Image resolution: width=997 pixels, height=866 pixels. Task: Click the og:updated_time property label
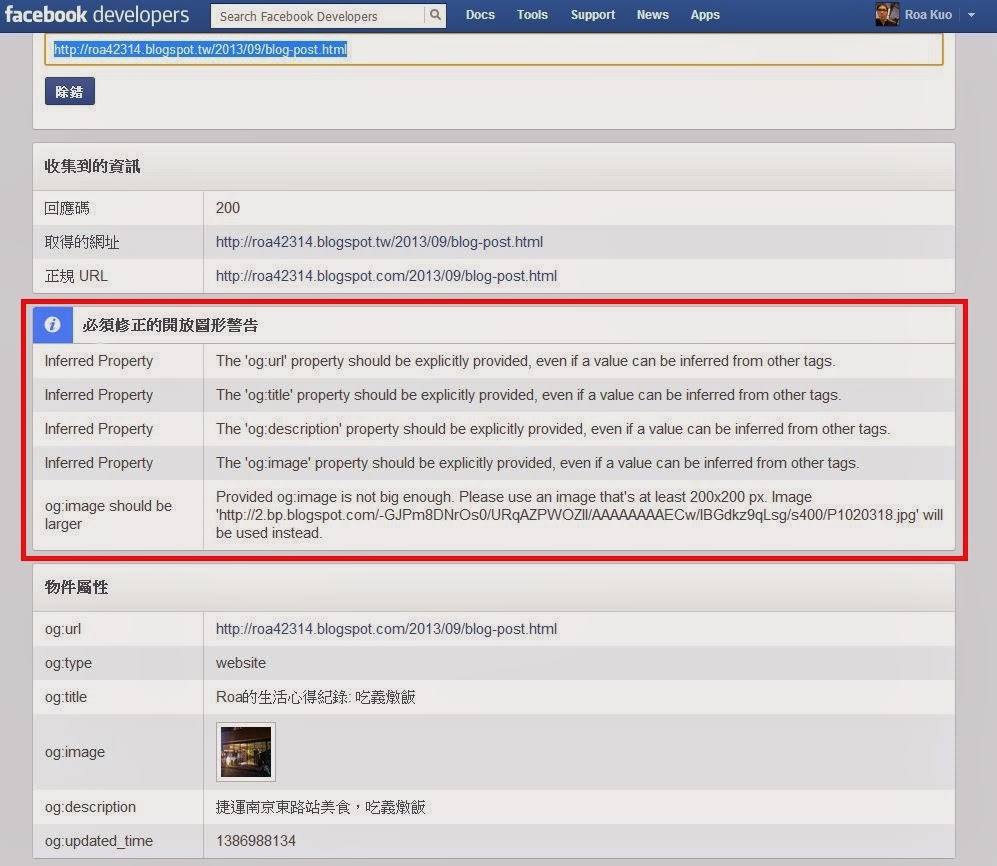pyautogui.click(x=99, y=841)
